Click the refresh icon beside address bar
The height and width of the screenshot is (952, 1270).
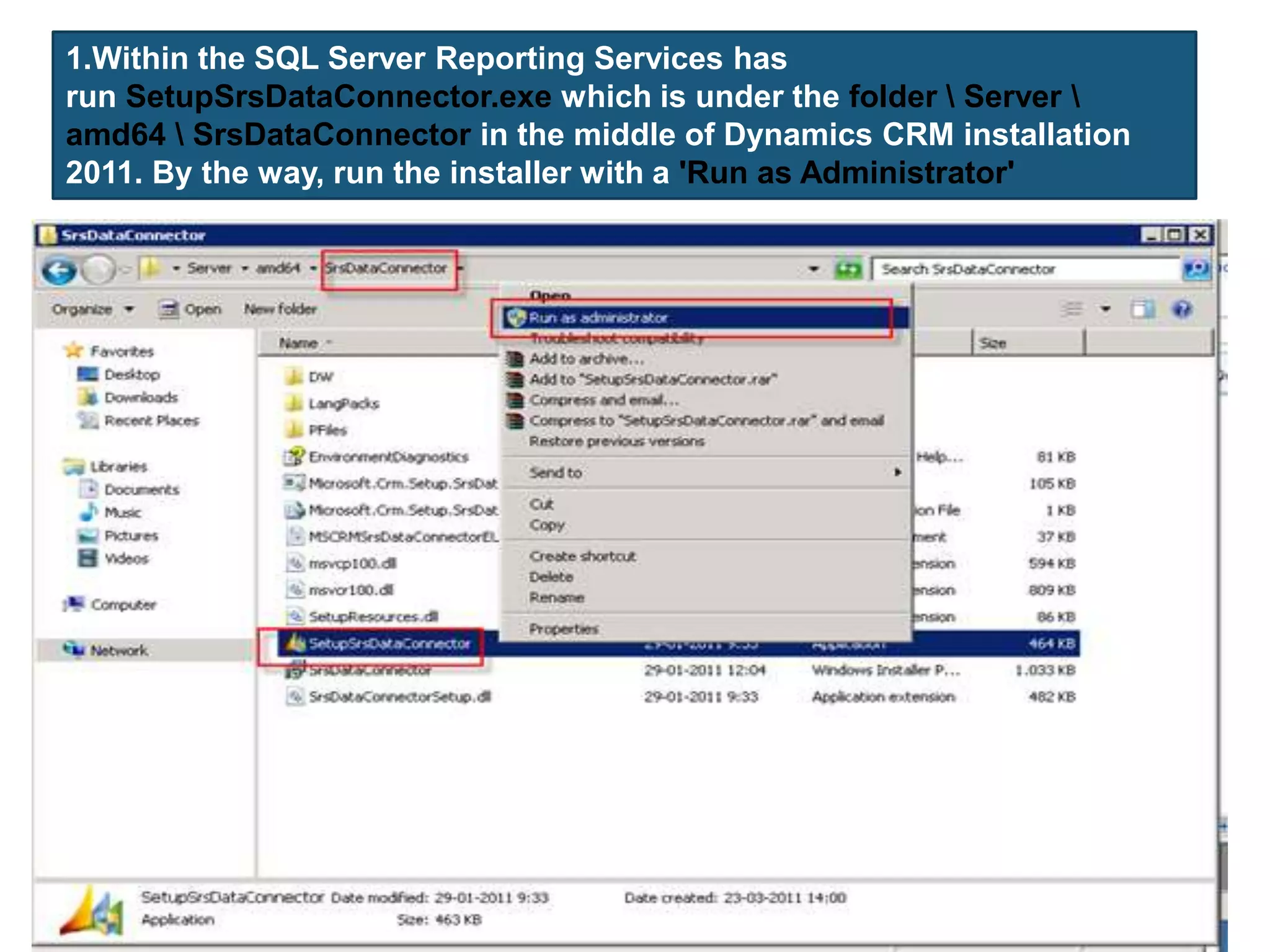848,270
